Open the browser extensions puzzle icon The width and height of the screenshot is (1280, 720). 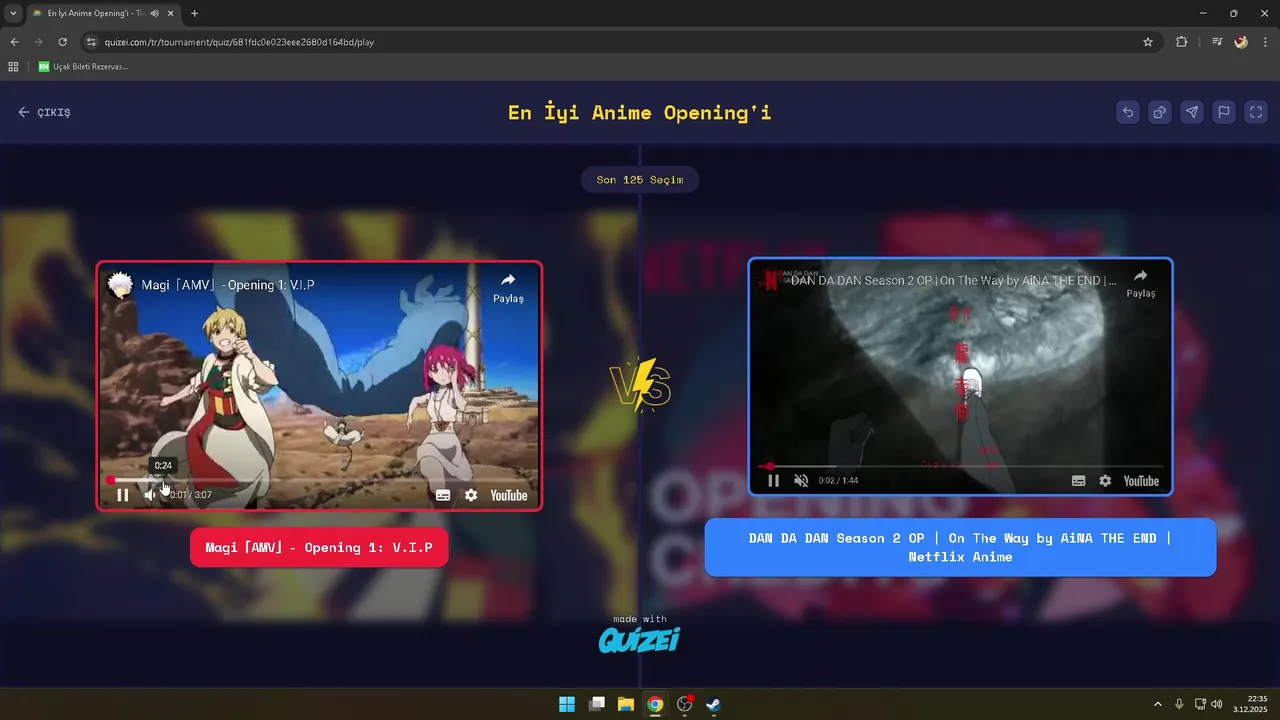(1182, 42)
